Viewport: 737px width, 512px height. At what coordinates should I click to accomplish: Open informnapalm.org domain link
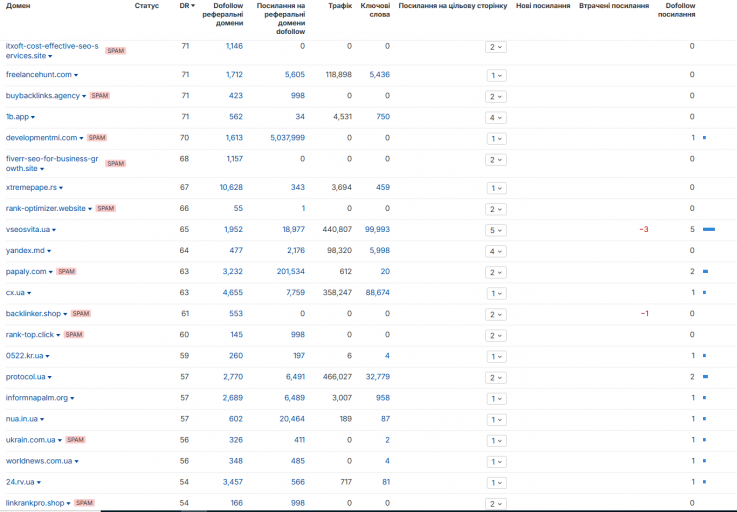[37, 398]
